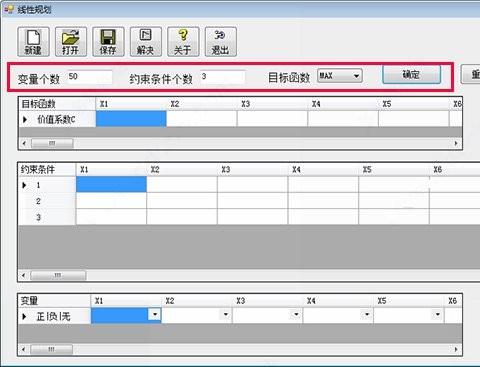The width and height of the screenshot is (480, 367).
Task: Click the 线性规划 window title icon
Action: 9,9
